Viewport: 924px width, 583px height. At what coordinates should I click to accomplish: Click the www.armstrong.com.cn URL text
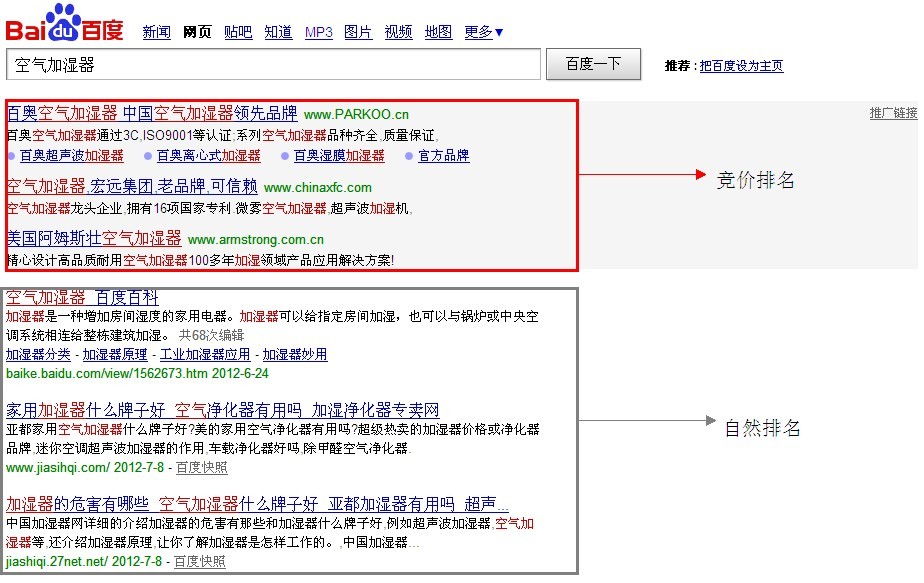(x=256, y=240)
